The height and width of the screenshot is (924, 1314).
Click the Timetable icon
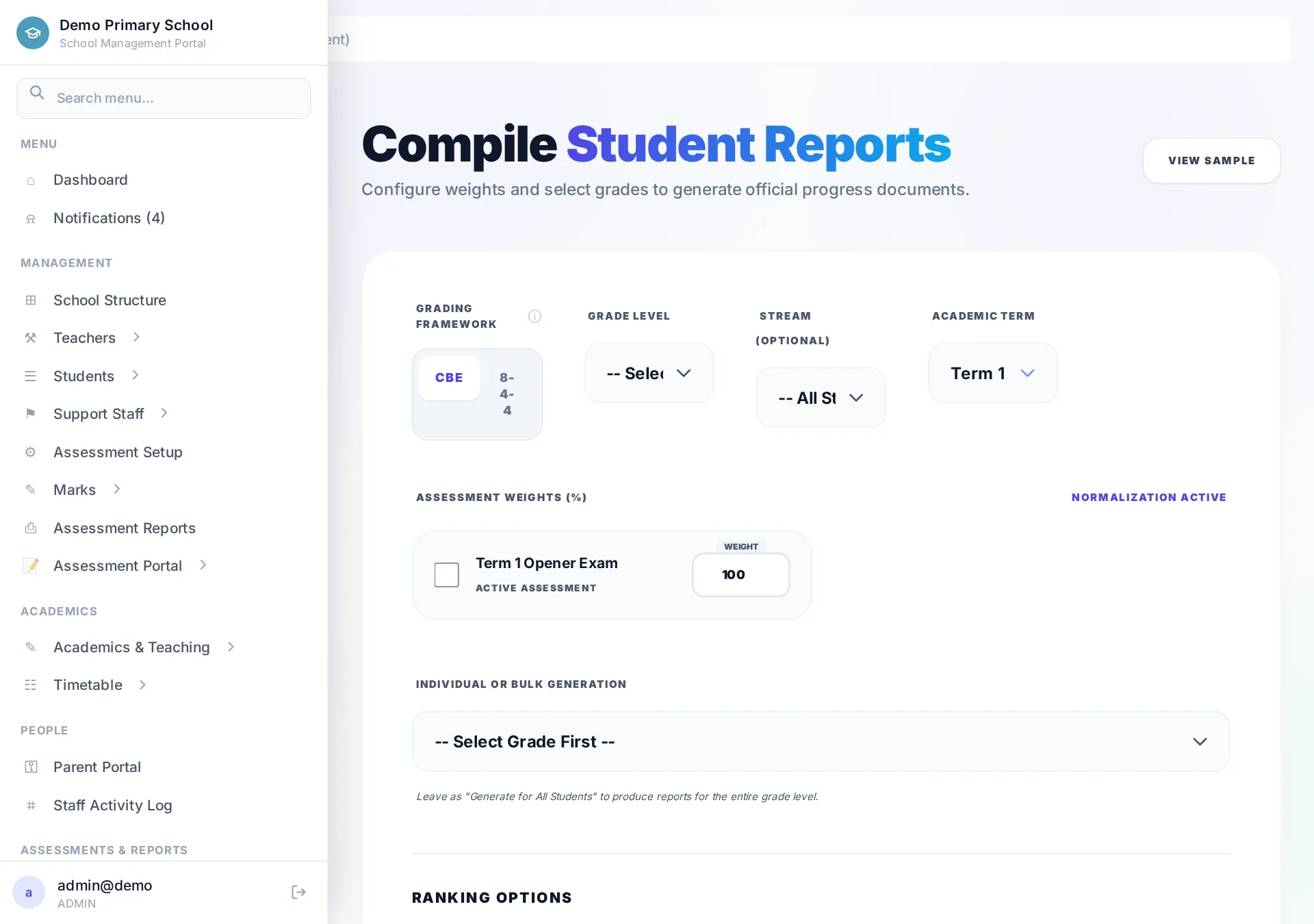(x=31, y=685)
